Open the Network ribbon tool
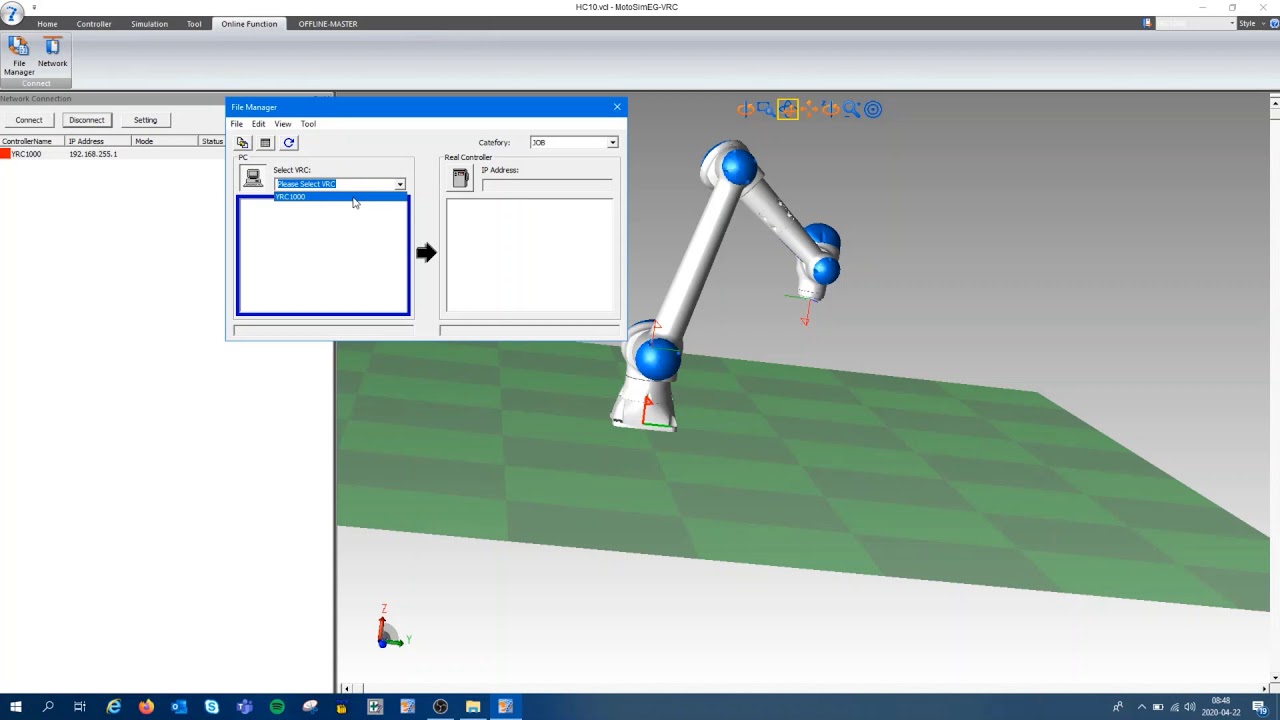This screenshot has width=1280, height=720. click(x=52, y=53)
